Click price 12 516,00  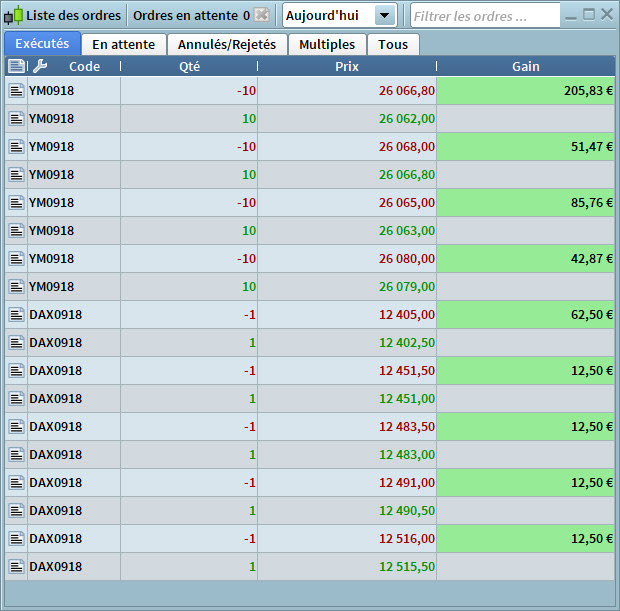[407, 539]
